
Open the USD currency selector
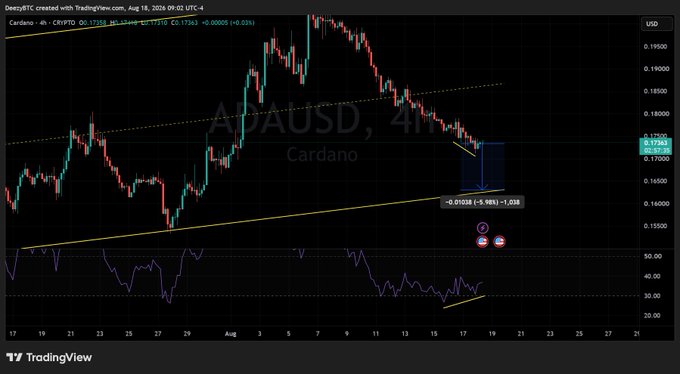click(x=657, y=24)
